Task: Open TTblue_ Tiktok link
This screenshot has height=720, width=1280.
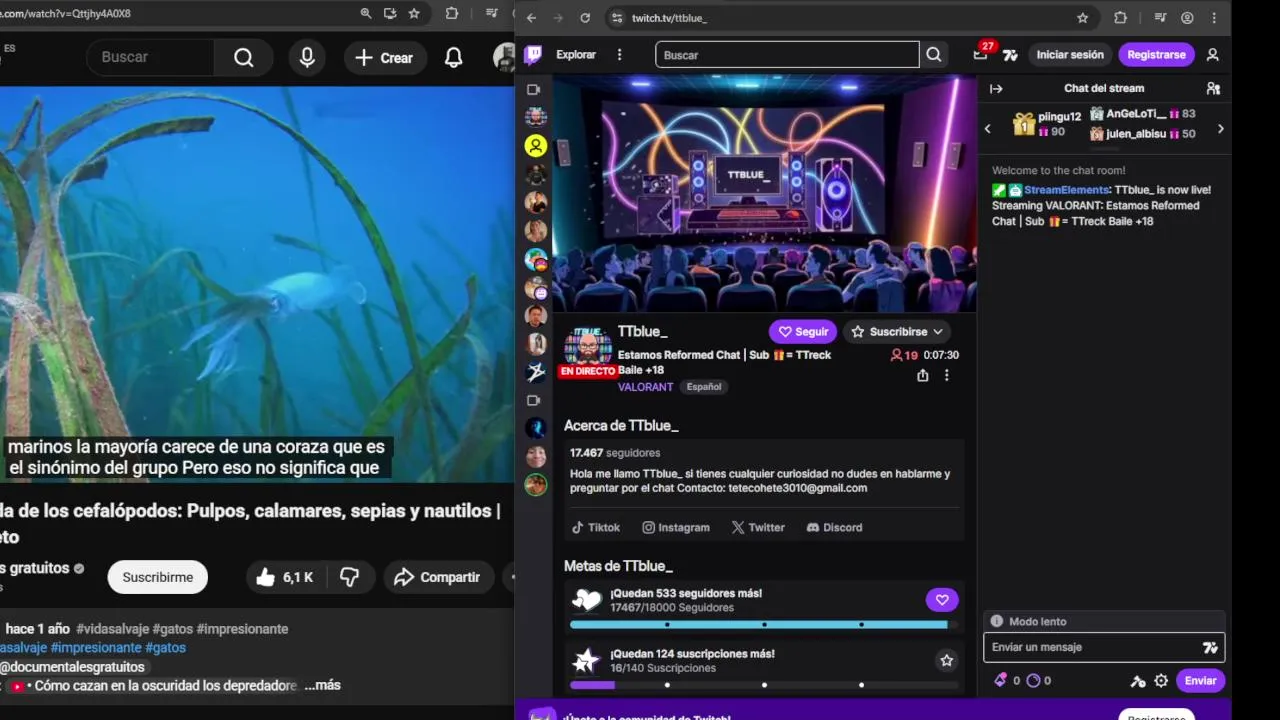Action: pos(596,527)
